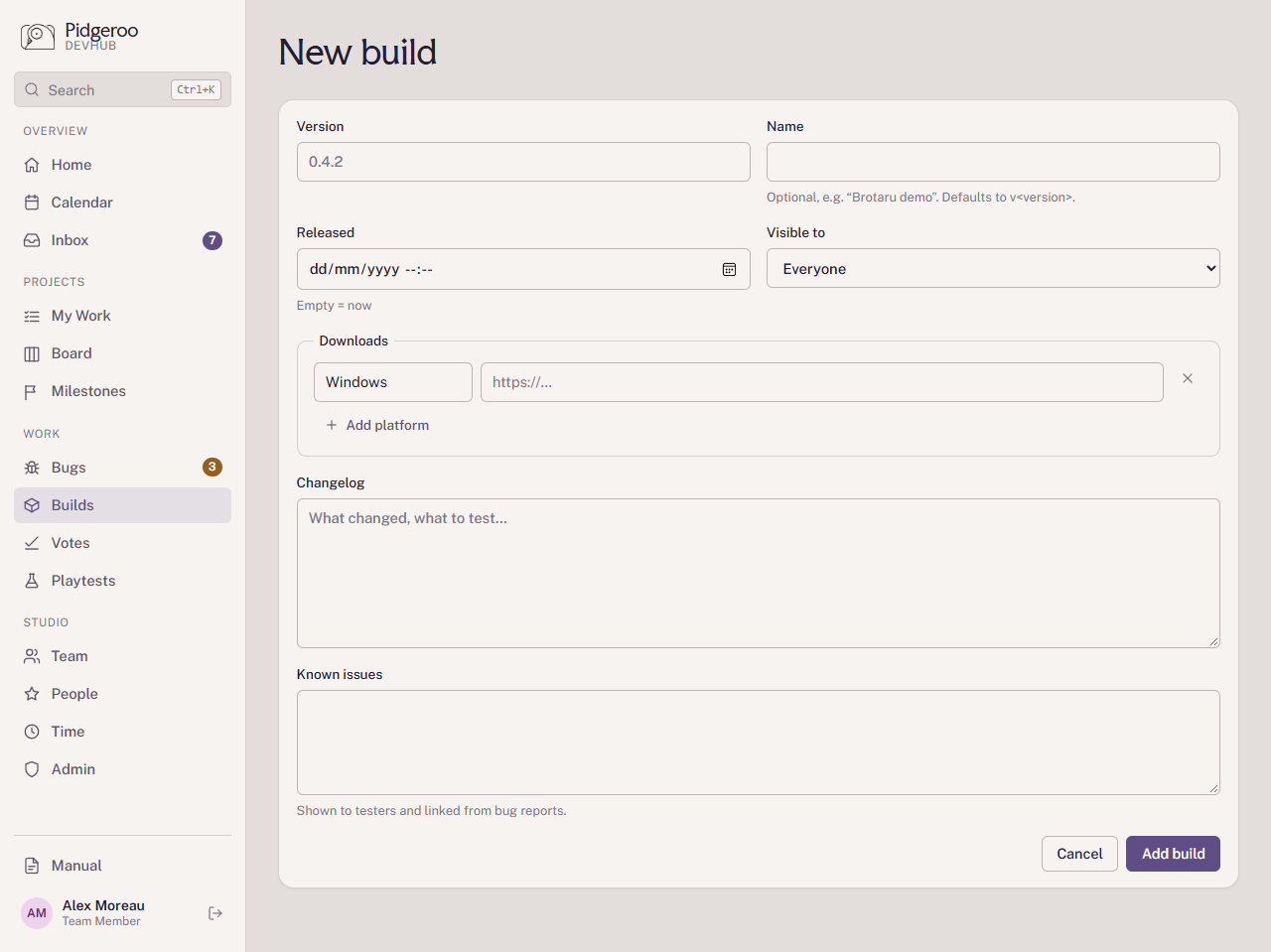Click the Votes checkmark icon
The width and height of the screenshot is (1271, 952).
[x=32, y=543]
